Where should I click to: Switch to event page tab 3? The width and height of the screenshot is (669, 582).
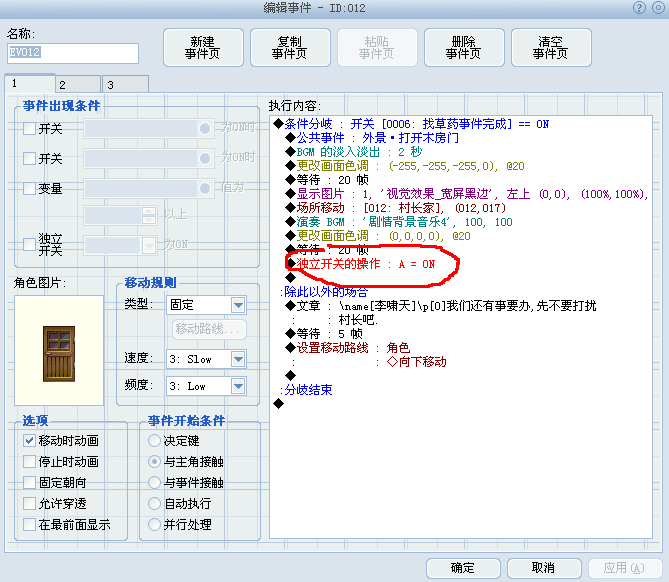tap(126, 84)
